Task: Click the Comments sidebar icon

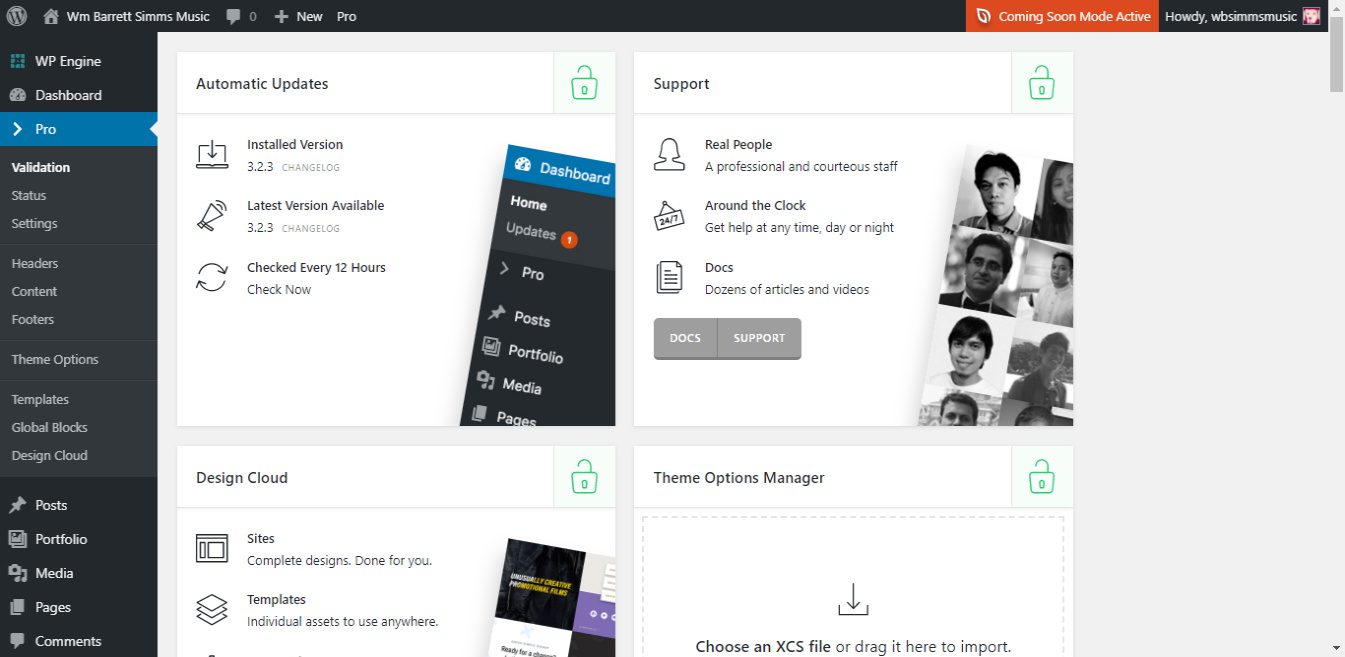Action: point(18,641)
